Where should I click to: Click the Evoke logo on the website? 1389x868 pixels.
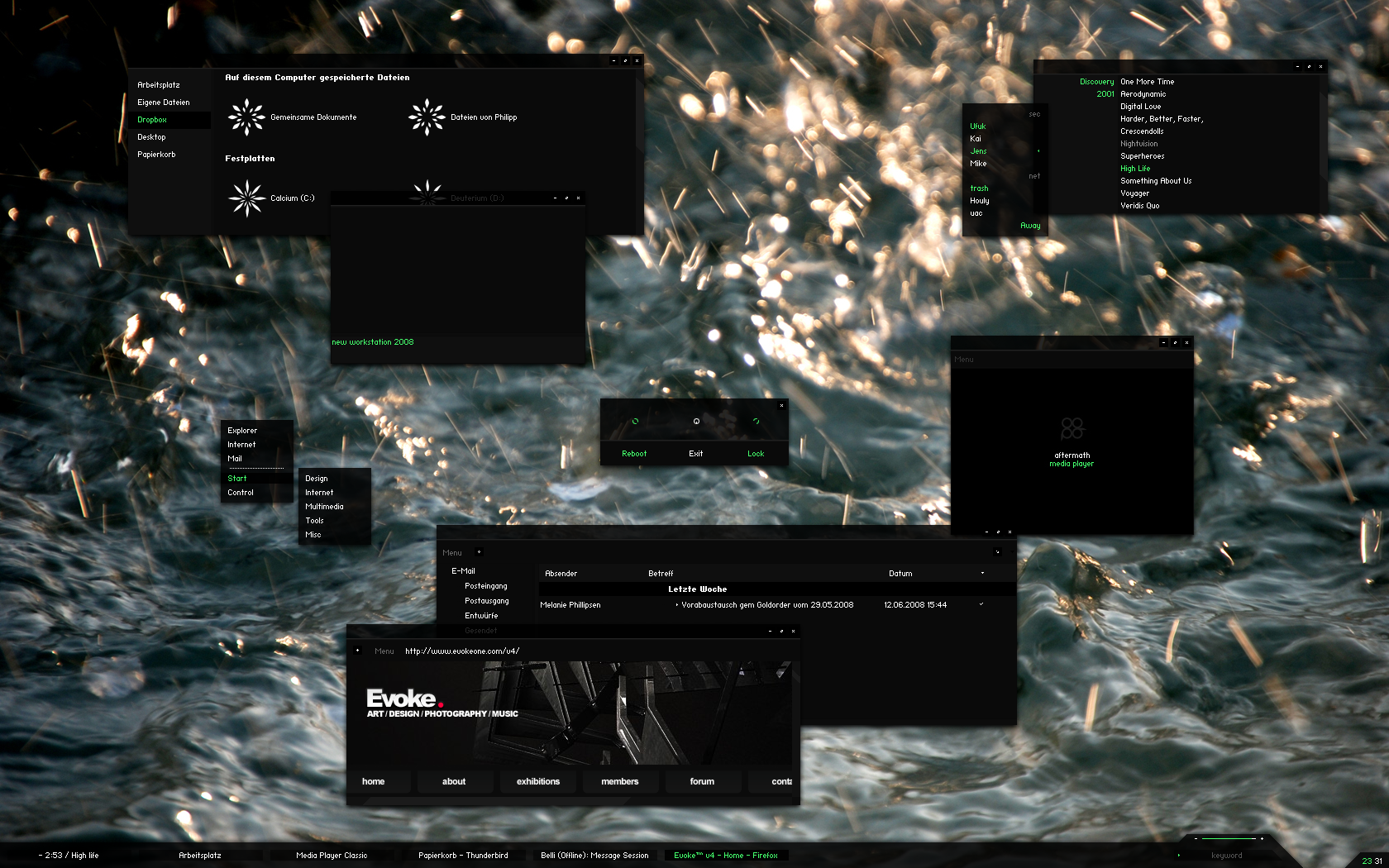click(x=442, y=703)
